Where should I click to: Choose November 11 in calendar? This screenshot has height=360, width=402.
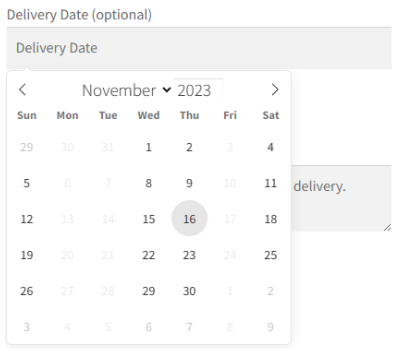(270, 183)
